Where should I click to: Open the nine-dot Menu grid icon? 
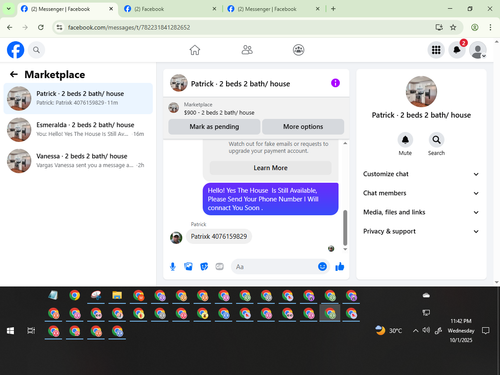[436, 50]
